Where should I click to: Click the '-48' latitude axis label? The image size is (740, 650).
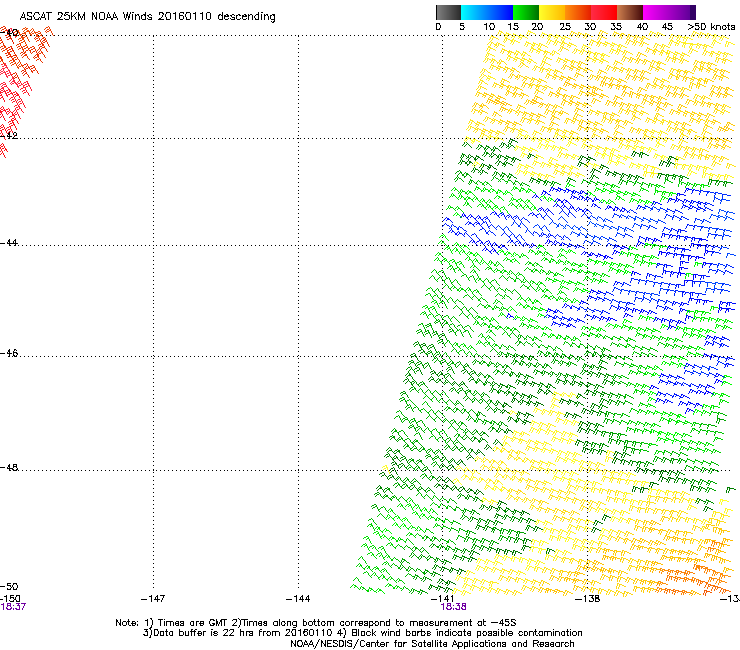(9, 467)
